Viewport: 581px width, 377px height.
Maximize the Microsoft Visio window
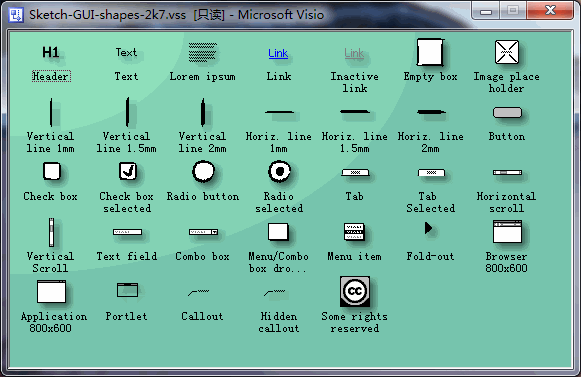513,10
